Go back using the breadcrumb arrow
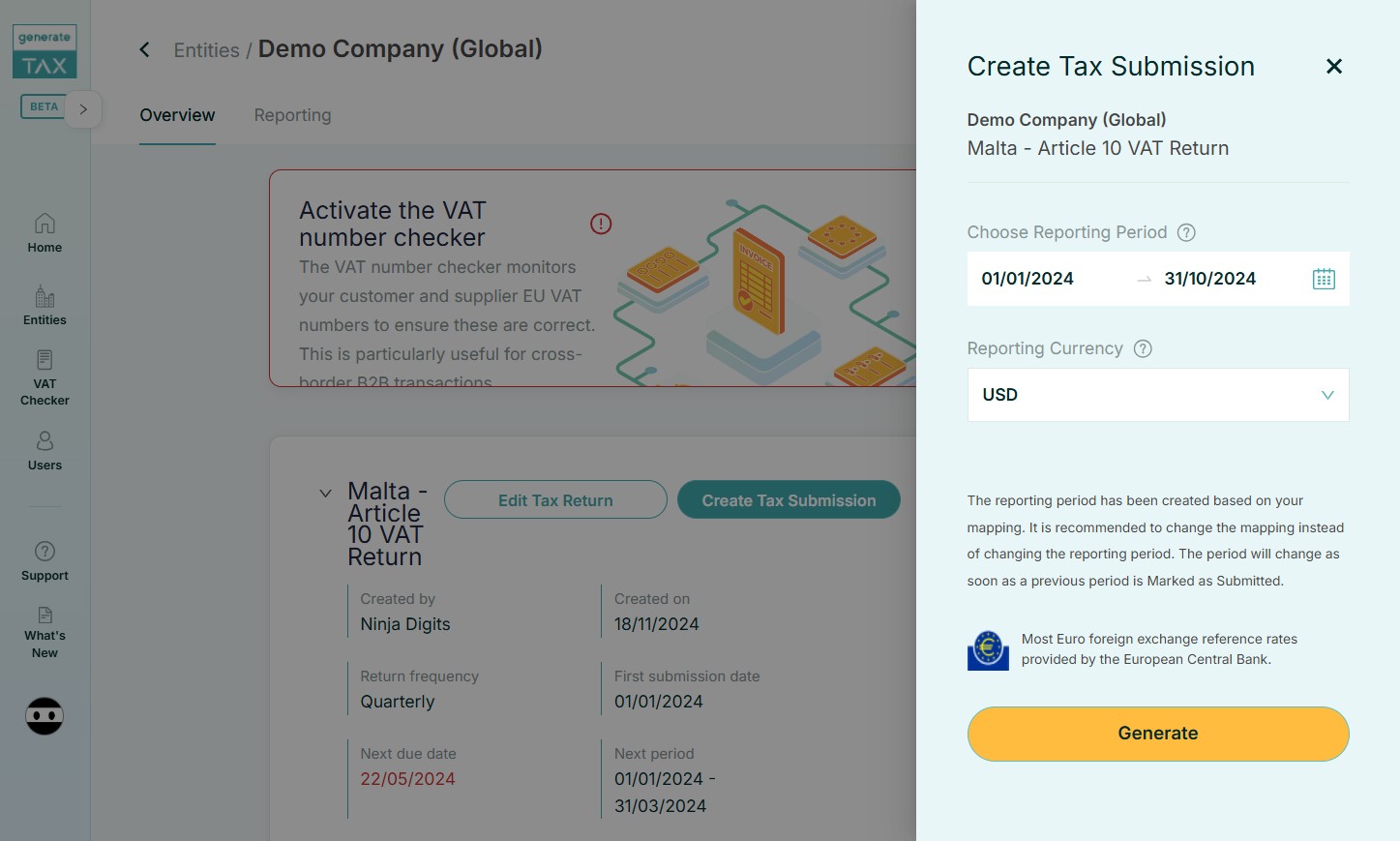 tap(144, 49)
